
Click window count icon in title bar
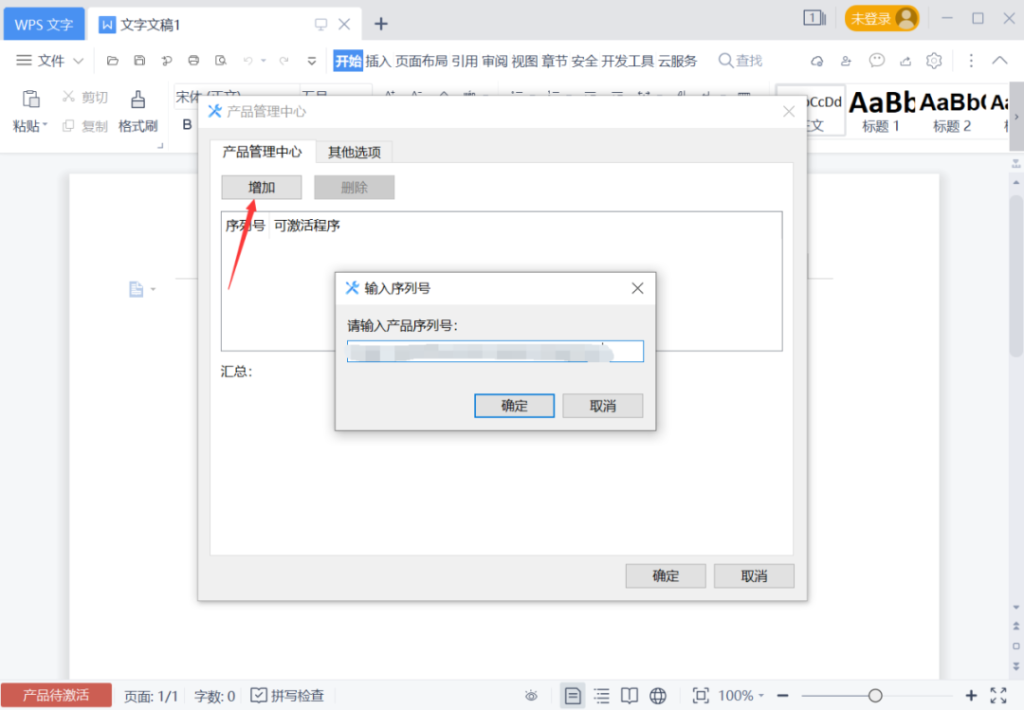814,18
